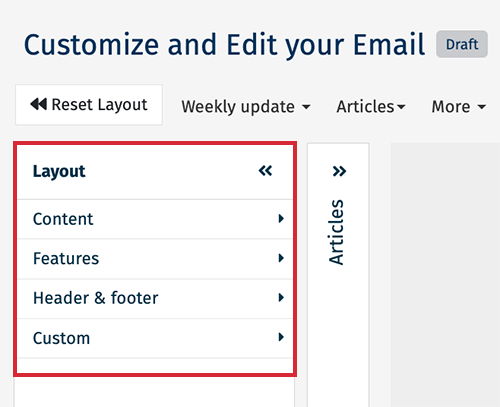Open the Weekly update dropdown
500x407 pixels.
pyautogui.click(x=246, y=107)
